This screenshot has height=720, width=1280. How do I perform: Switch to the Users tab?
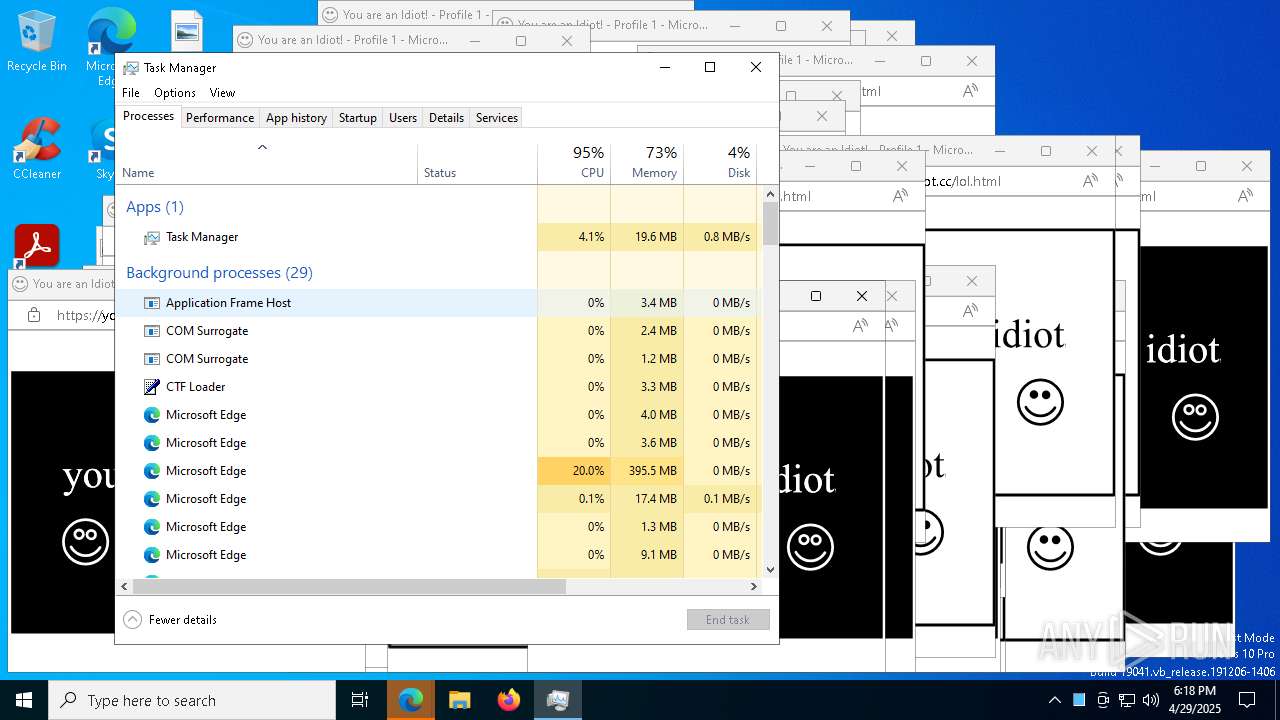tap(403, 118)
